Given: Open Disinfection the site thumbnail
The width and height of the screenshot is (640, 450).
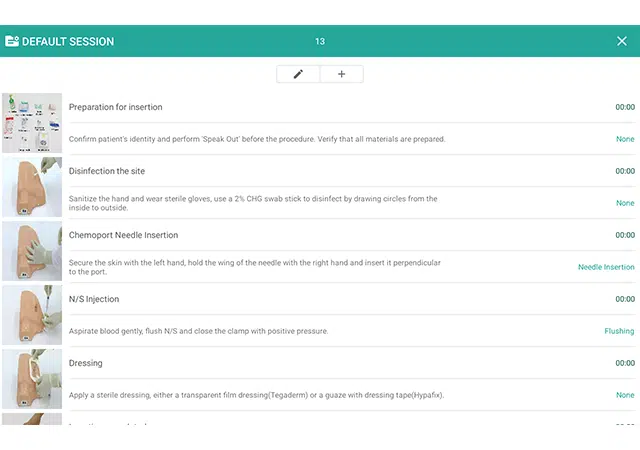Looking at the screenshot, I should click(x=32, y=187).
